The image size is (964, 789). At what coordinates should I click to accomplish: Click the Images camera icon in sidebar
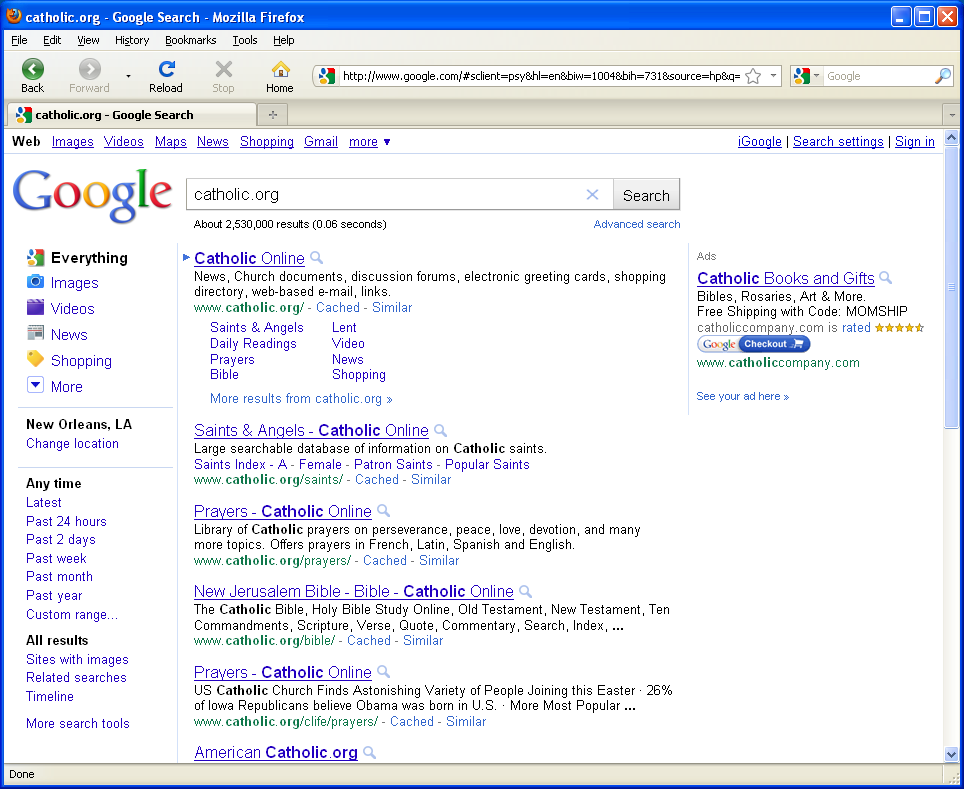coord(35,282)
